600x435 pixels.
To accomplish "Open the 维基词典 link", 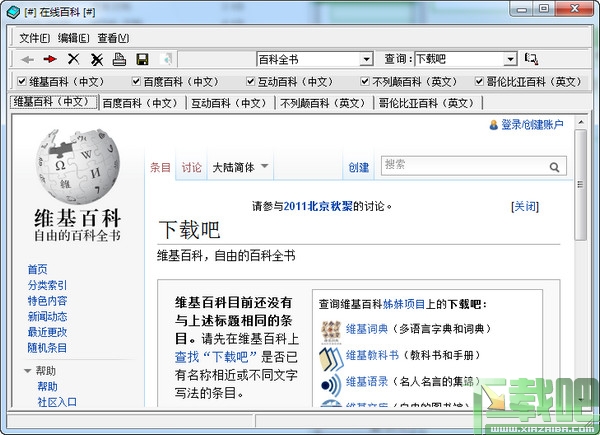I will tap(367, 329).
